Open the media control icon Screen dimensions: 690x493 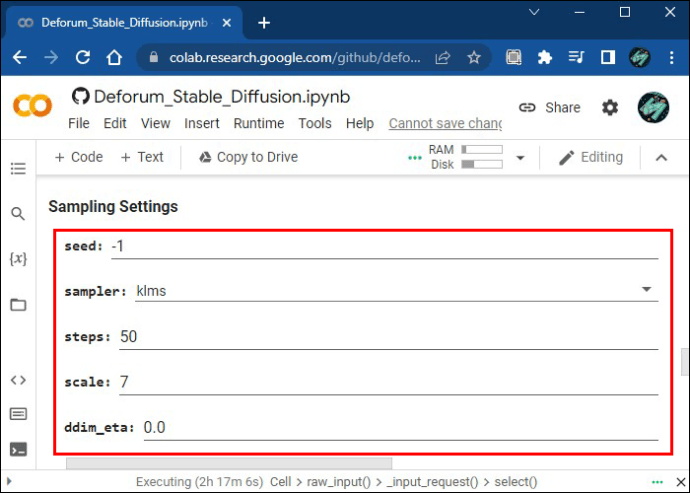[x=576, y=57]
